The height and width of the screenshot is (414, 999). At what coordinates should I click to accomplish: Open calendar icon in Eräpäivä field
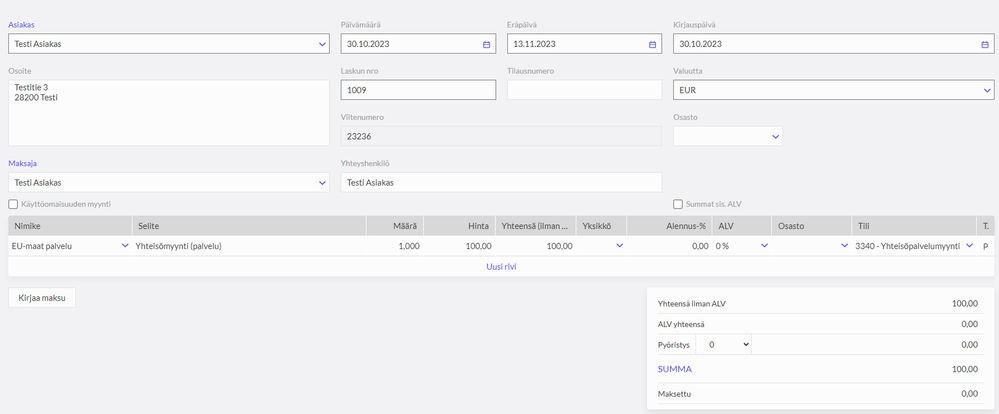tap(652, 45)
